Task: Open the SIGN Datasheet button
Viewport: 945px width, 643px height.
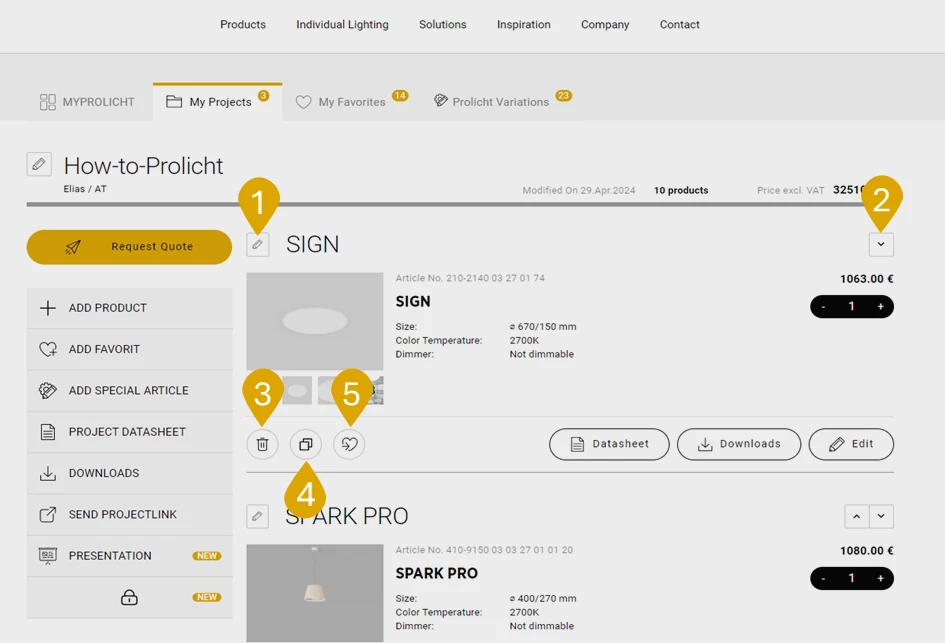Action: (609, 444)
